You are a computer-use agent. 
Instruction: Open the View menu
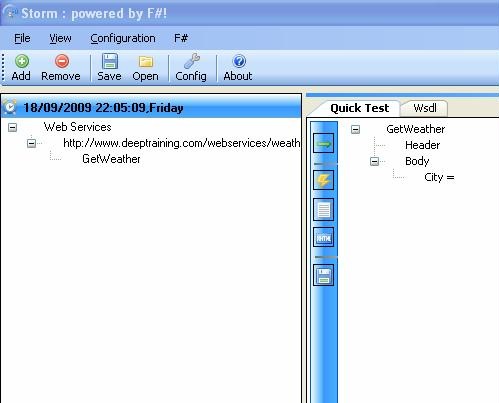[x=60, y=38]
